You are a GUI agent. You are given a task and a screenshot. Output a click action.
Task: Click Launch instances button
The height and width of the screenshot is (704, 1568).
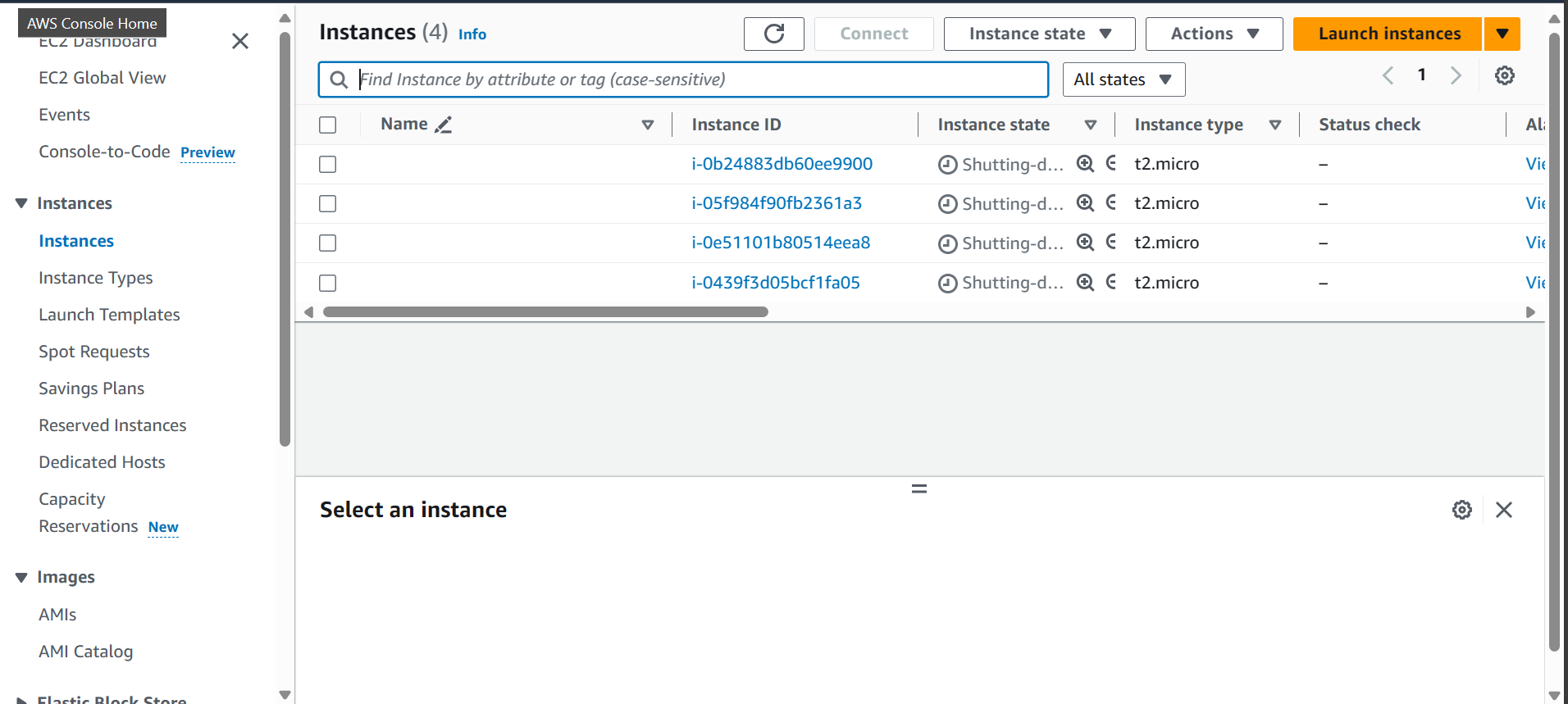[x=1388, y=34]
